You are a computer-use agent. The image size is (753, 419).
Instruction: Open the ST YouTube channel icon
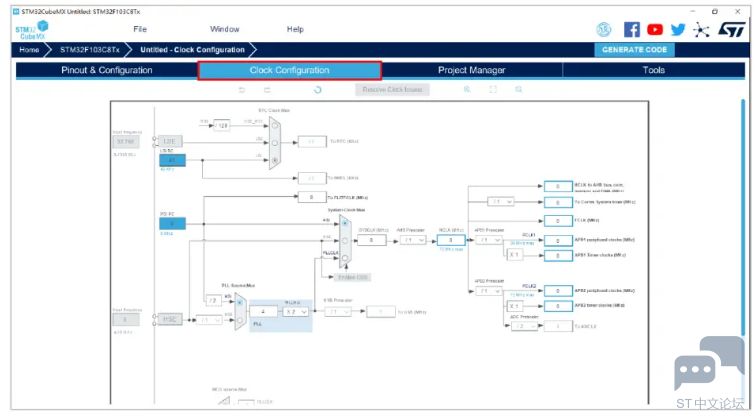pyautogui.click(x=655, y=30)
